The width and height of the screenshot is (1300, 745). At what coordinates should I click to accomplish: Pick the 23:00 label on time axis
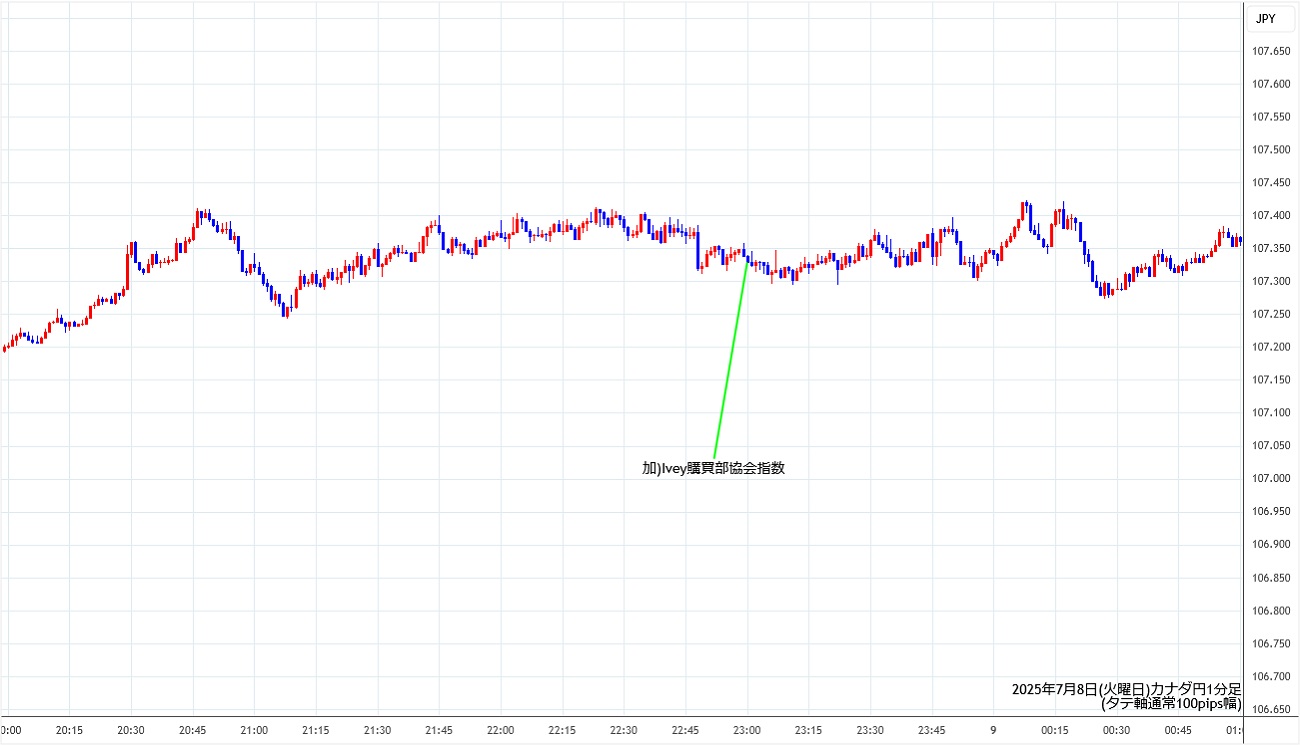click(747, 730)
